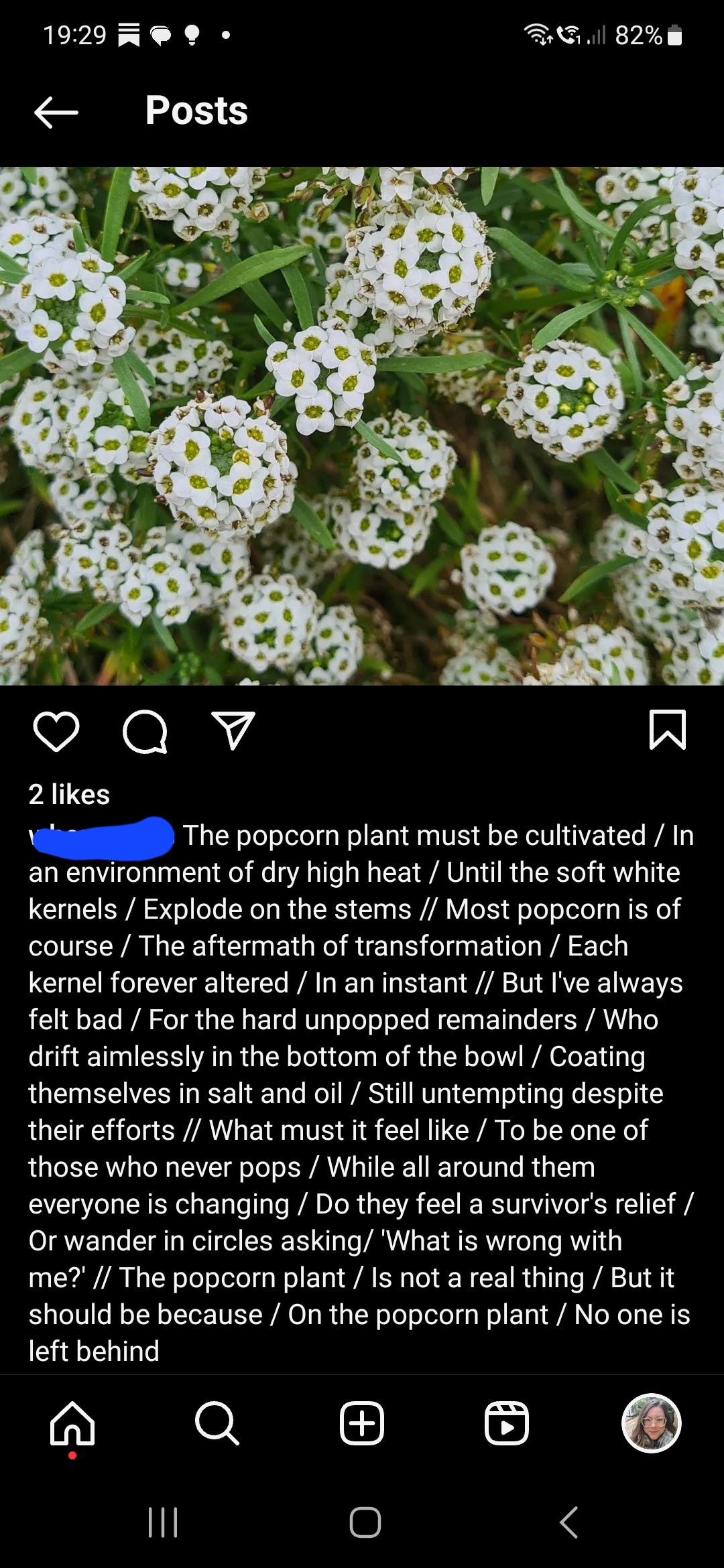This screenshot has height=1568, width=724.
Task: Tap the back arrow beside Posts
Action: pyautogui.click(x=56, y=112)
